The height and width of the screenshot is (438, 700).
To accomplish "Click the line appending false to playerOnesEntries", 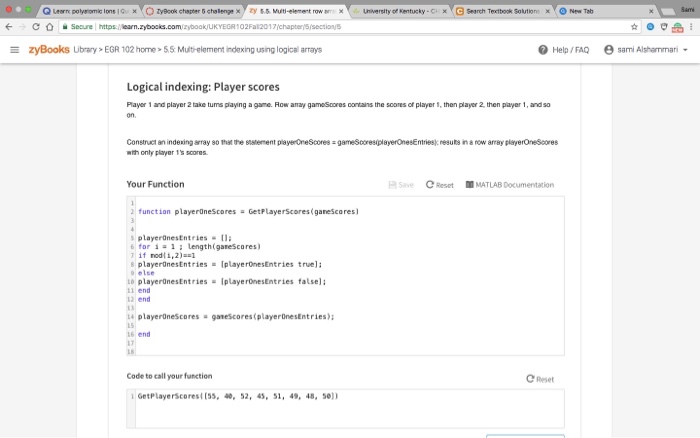I will (232, 282).
